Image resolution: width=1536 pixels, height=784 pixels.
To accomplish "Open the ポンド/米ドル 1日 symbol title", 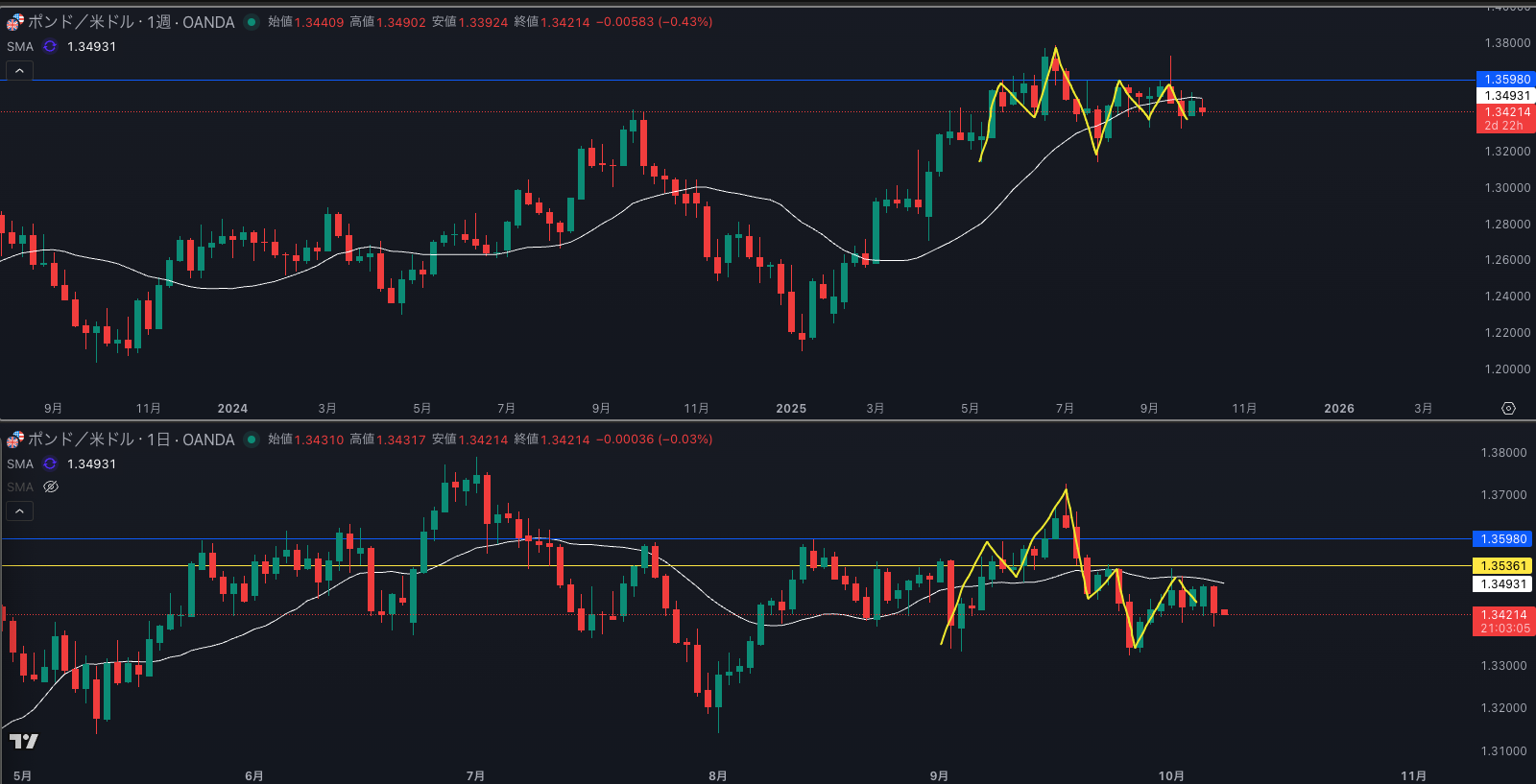I will (131, 440).
